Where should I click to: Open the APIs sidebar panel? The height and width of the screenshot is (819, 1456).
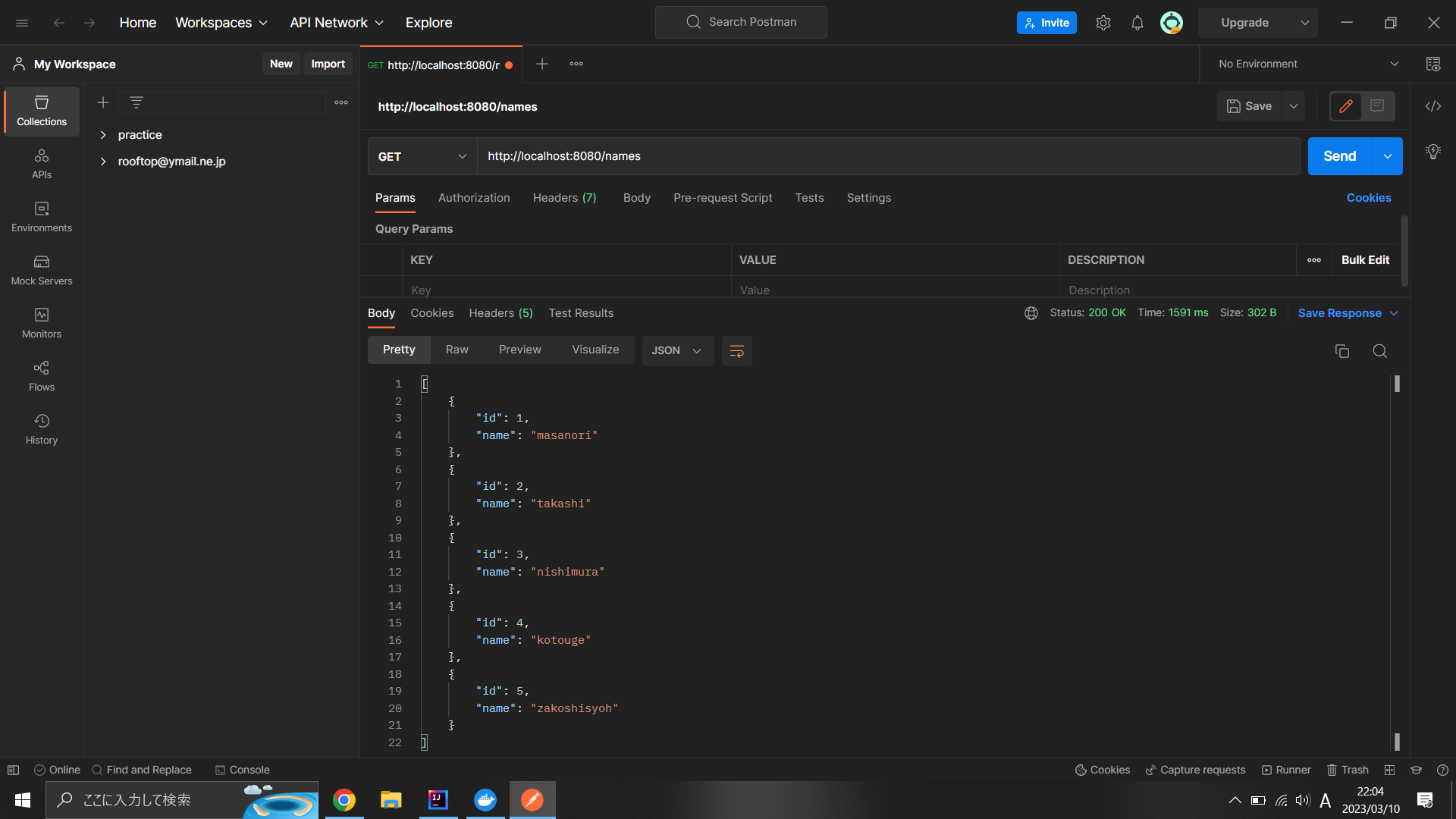(x=42, y=165)
